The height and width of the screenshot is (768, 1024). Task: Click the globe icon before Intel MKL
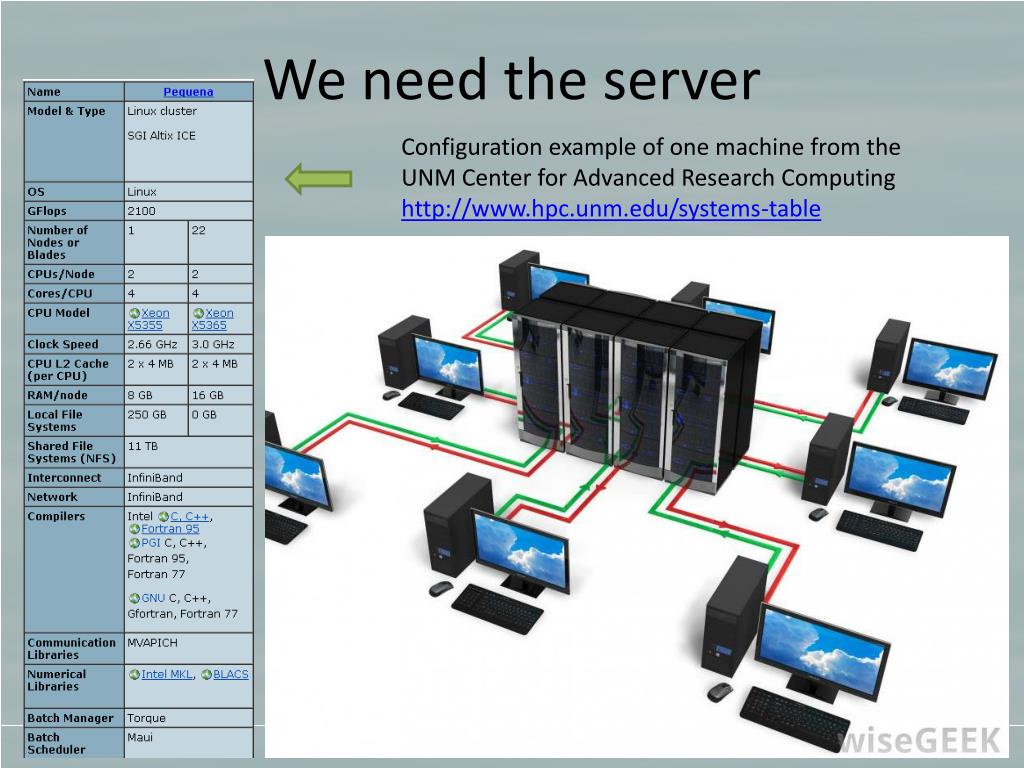(x=135, y=675)
